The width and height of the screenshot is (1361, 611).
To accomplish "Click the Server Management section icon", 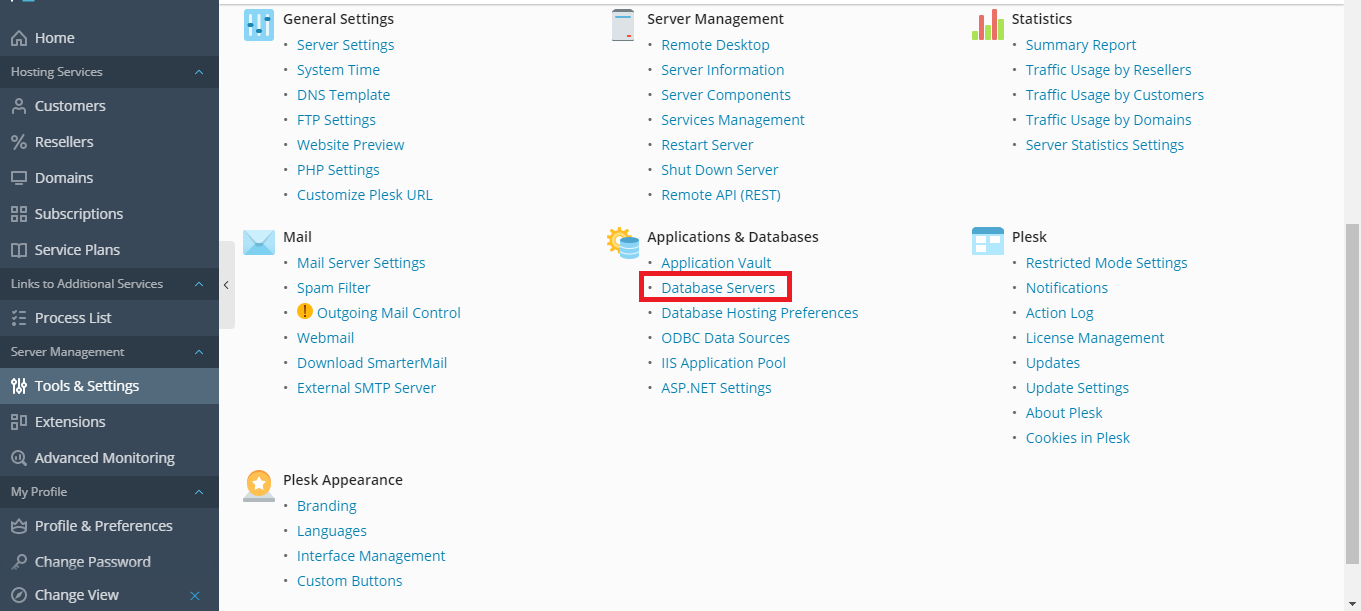I will (x=623, y=26).
